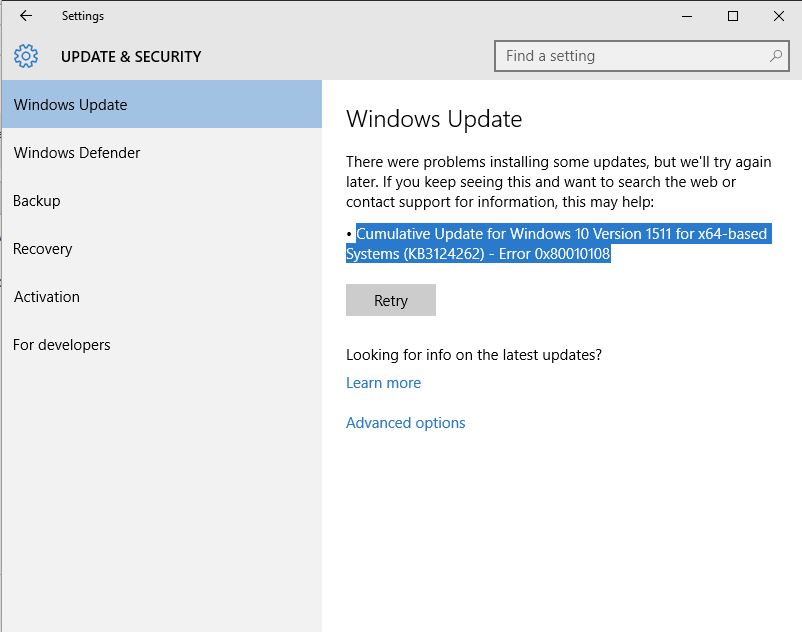Go back with the arrow icon
The width and height of the screenshot is (802, 632).
26,16
